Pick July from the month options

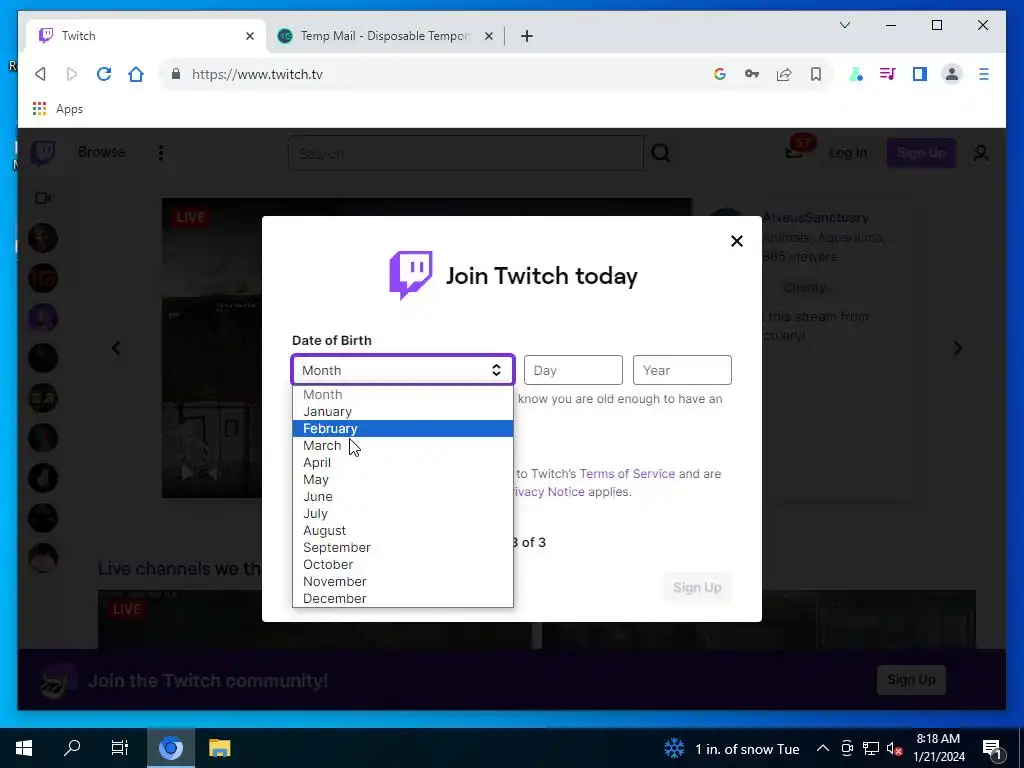click(402, 513)
